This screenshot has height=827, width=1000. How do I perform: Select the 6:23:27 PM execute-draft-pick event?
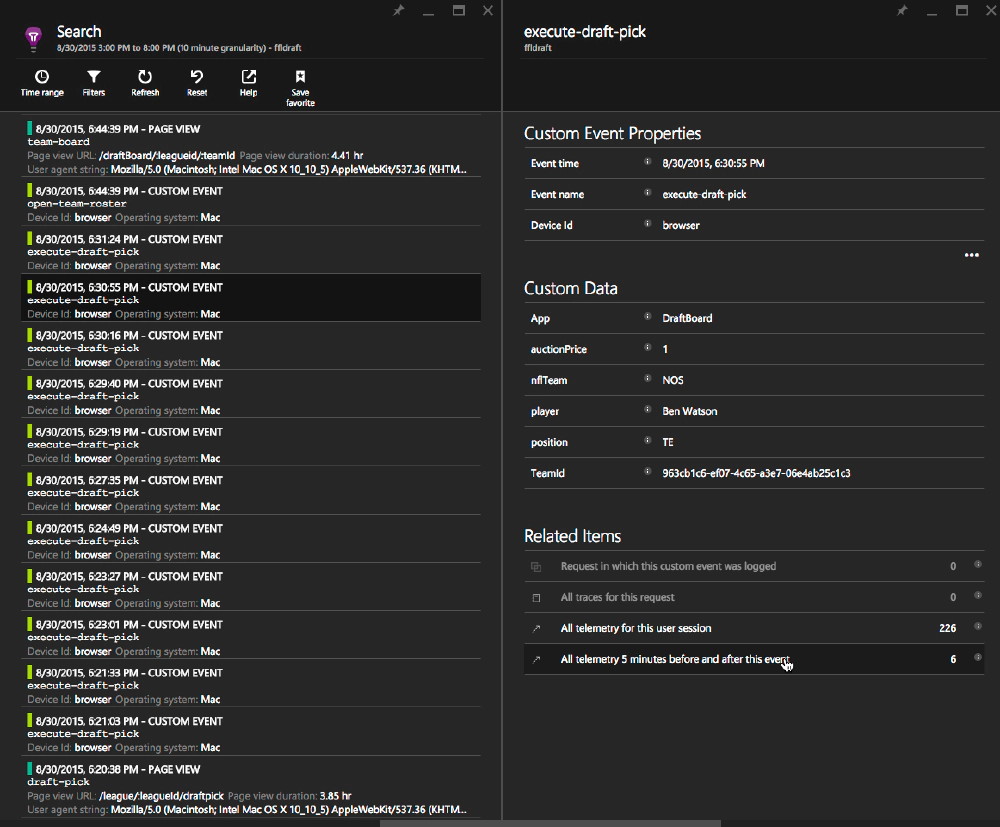point(251,589)
